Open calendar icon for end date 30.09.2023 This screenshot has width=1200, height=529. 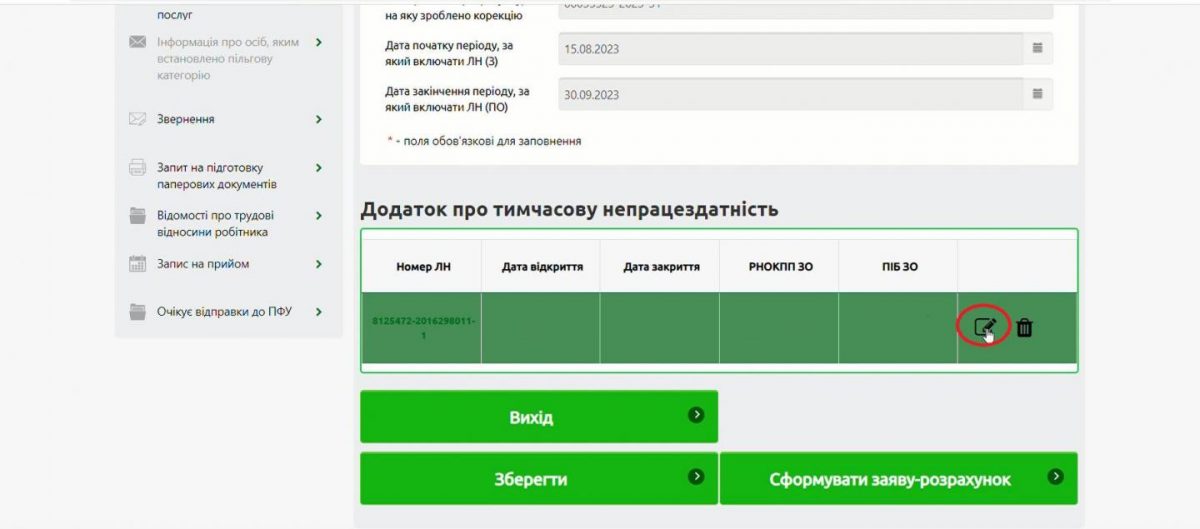pos(1037,94)
